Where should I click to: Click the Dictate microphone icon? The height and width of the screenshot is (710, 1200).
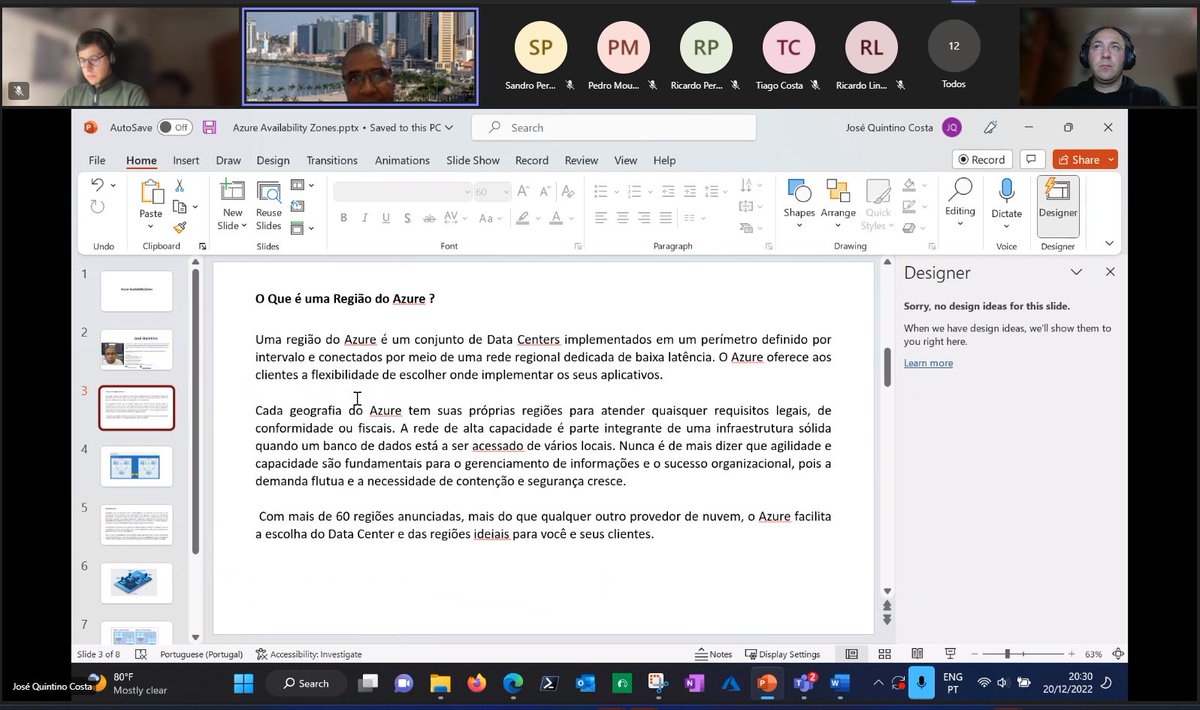(x=1006, y=192)
